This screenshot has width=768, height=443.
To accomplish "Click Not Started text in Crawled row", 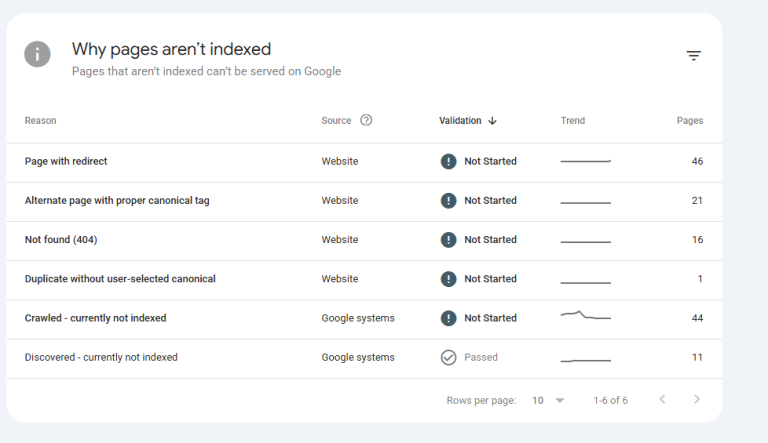I will 490,318.
